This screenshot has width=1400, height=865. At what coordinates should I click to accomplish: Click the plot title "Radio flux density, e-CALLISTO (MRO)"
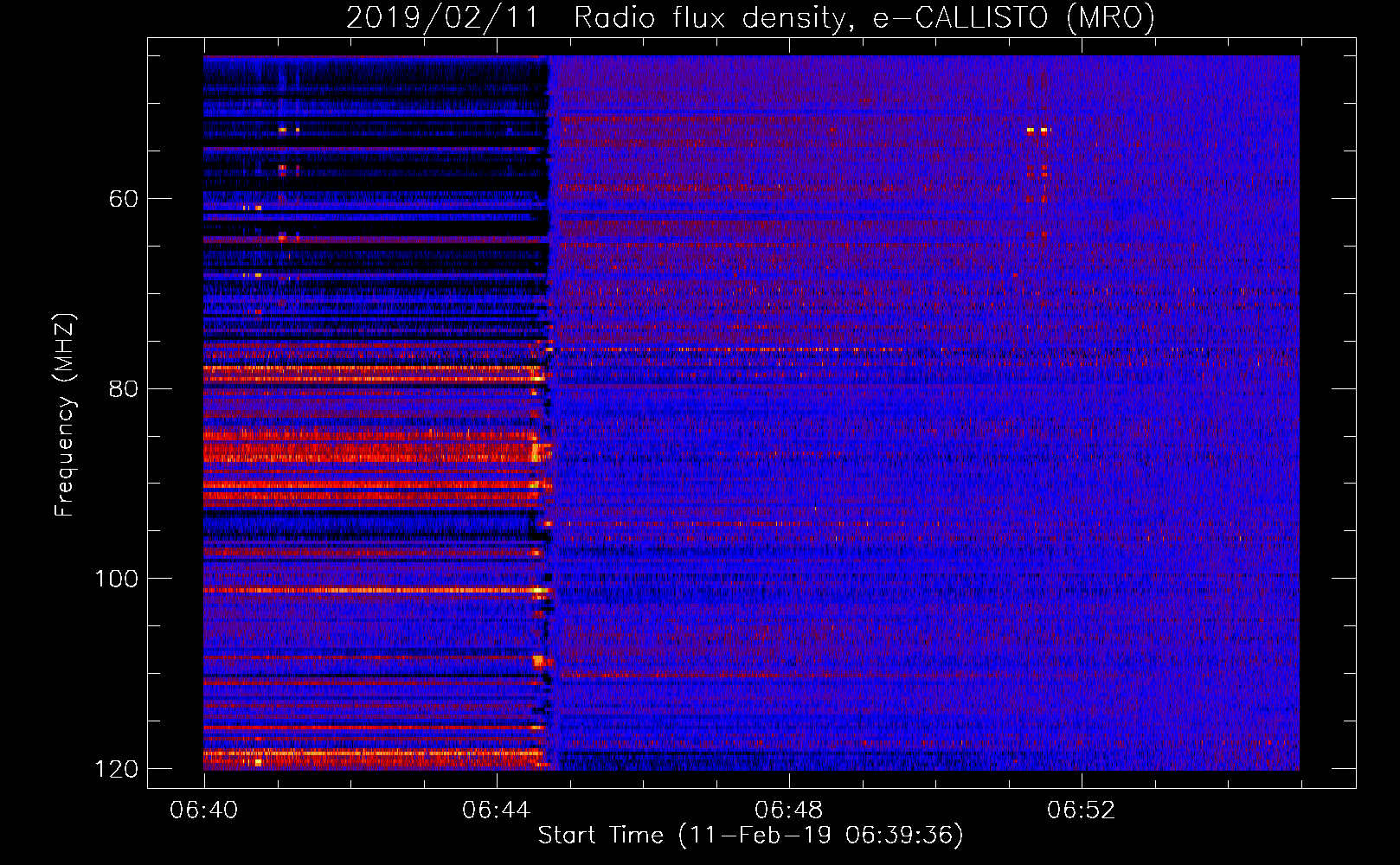(x=864, y=18)
